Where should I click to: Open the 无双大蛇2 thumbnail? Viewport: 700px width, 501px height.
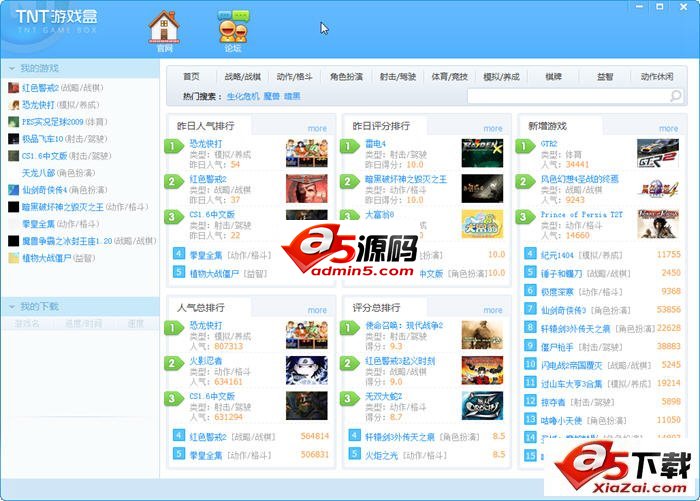(482, 405)
